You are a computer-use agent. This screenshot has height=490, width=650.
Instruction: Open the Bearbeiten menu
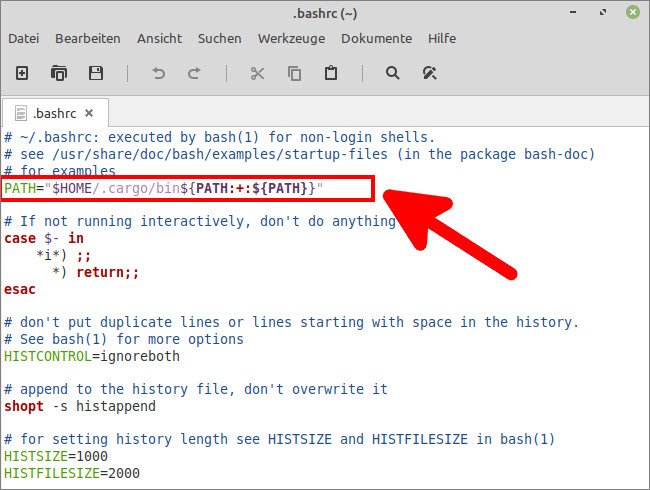pyautogui.click(x=88, y=39)
